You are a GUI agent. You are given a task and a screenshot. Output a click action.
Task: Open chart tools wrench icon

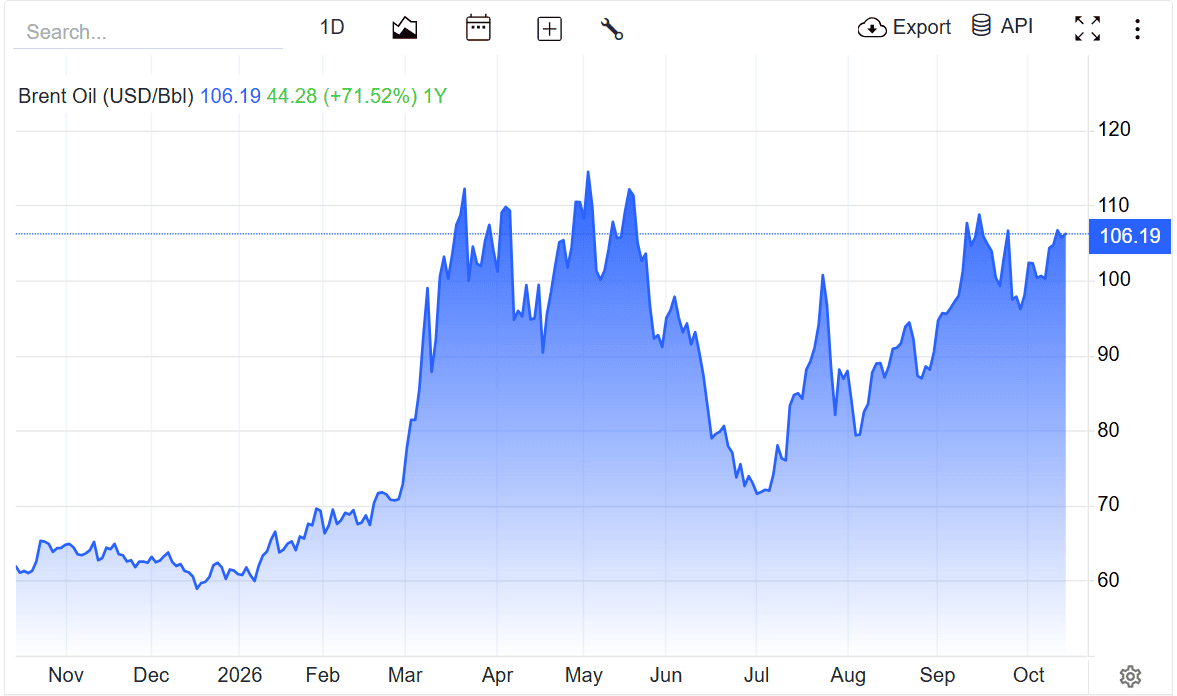pyautogui.click(x=612, y=29)
